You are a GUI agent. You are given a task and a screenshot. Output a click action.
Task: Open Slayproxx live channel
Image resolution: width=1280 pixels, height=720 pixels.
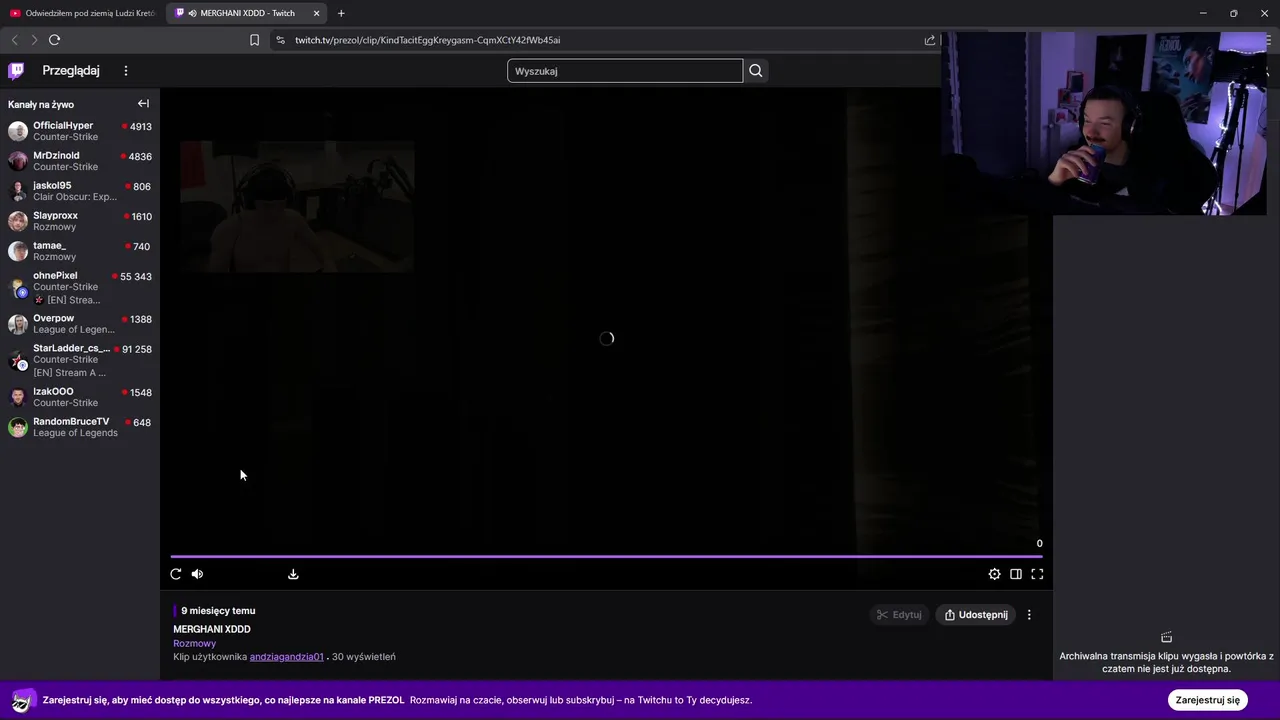click(x=80, y=221)
